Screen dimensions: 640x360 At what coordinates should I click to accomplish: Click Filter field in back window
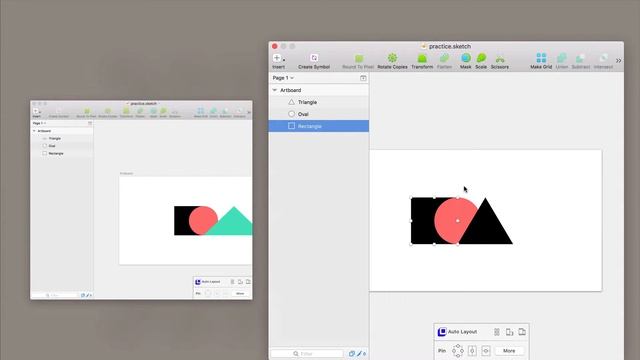point(55,295)
